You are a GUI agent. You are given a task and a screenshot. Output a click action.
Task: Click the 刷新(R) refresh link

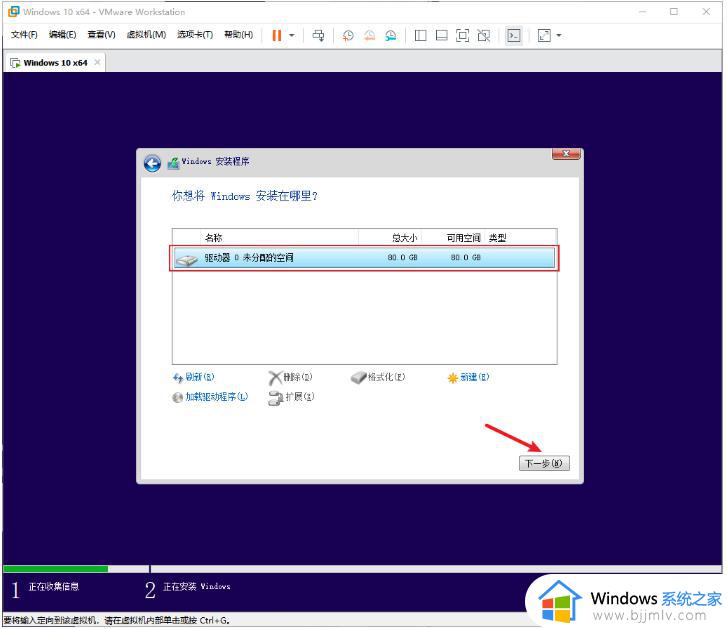coord(194,377)
